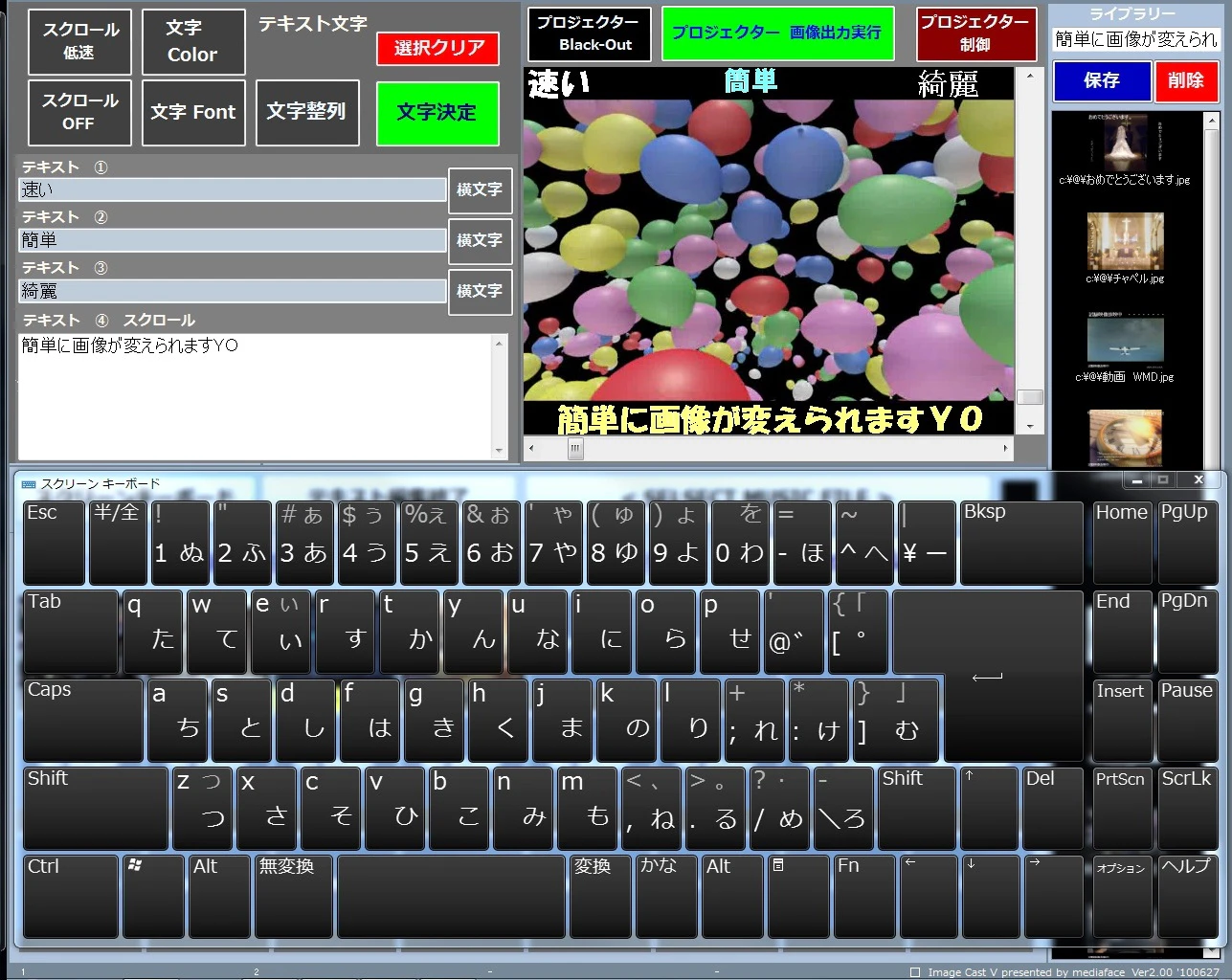1232x980 pixels.
Task: Confirm text with green 文字決定 button
Action: coord(437,113)
